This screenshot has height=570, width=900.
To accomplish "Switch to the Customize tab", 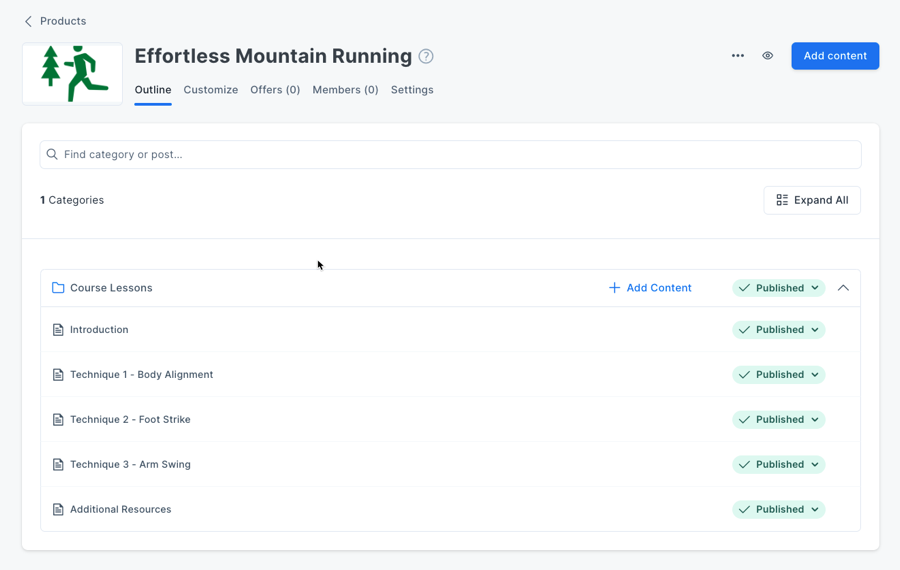I will 211,90.
